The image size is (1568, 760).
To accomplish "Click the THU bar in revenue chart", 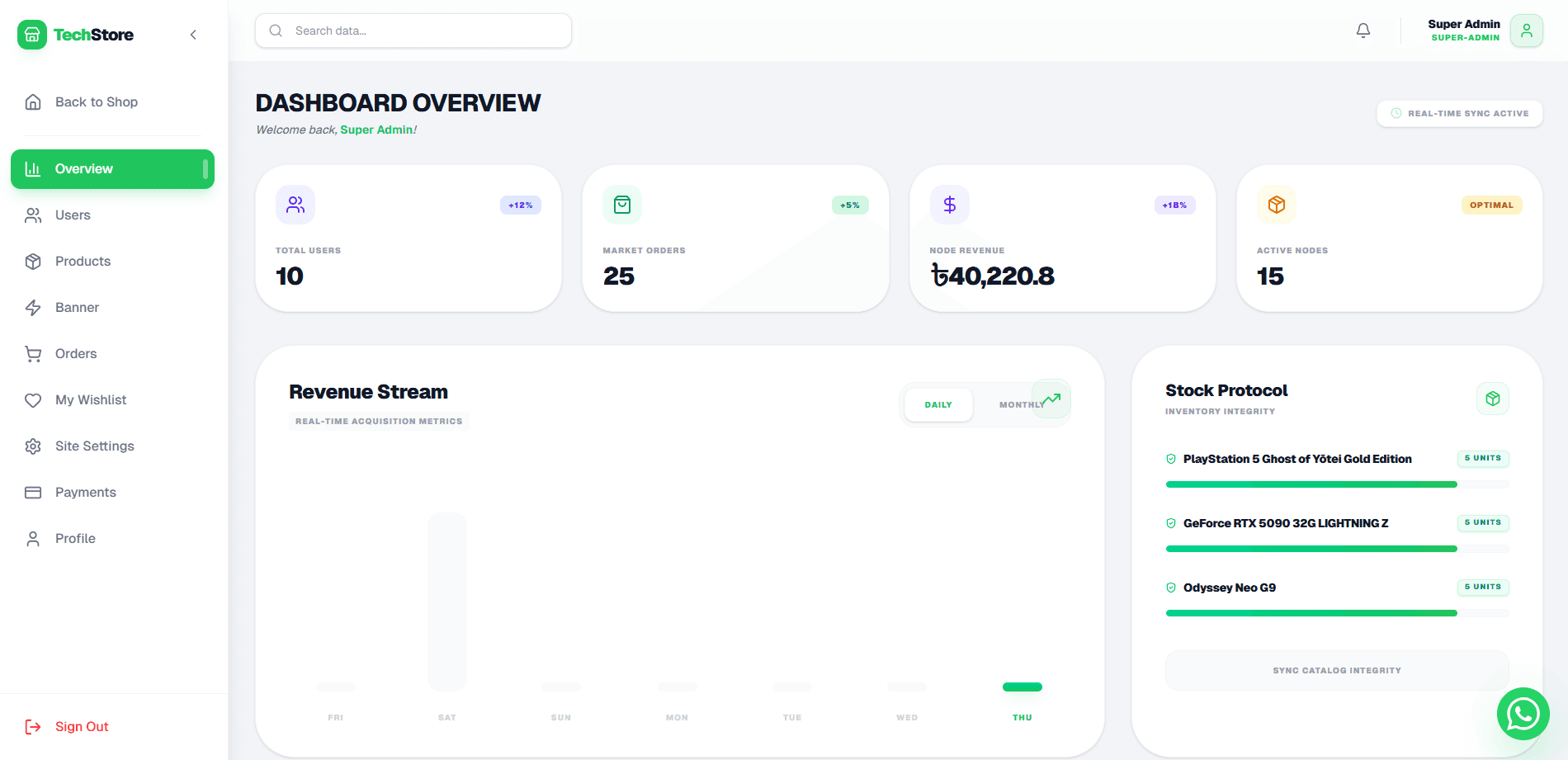I will pos(1023,687).
